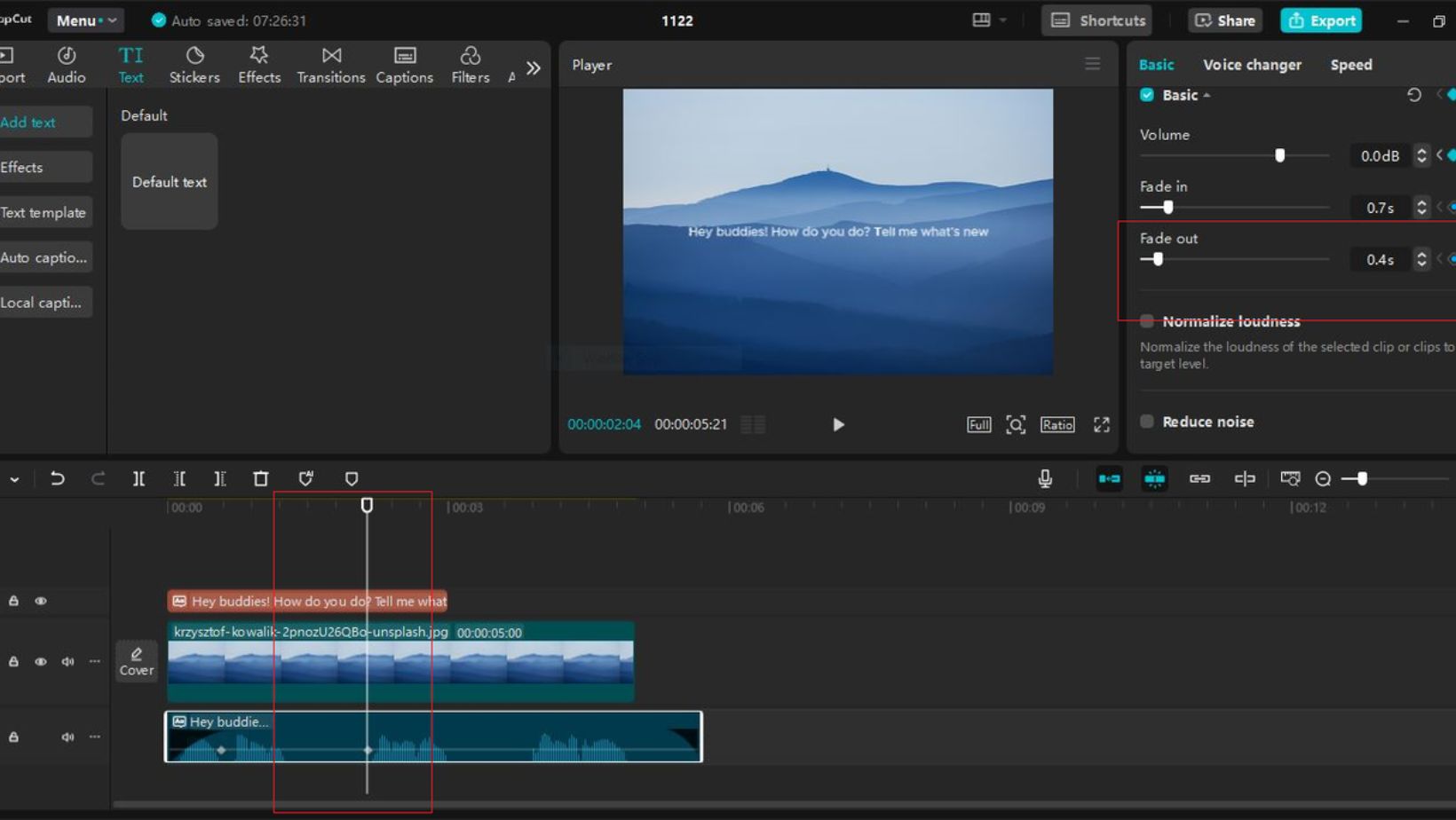
Task: Click the timeline zoom-out minus icon
Action: coord(1323,478)
